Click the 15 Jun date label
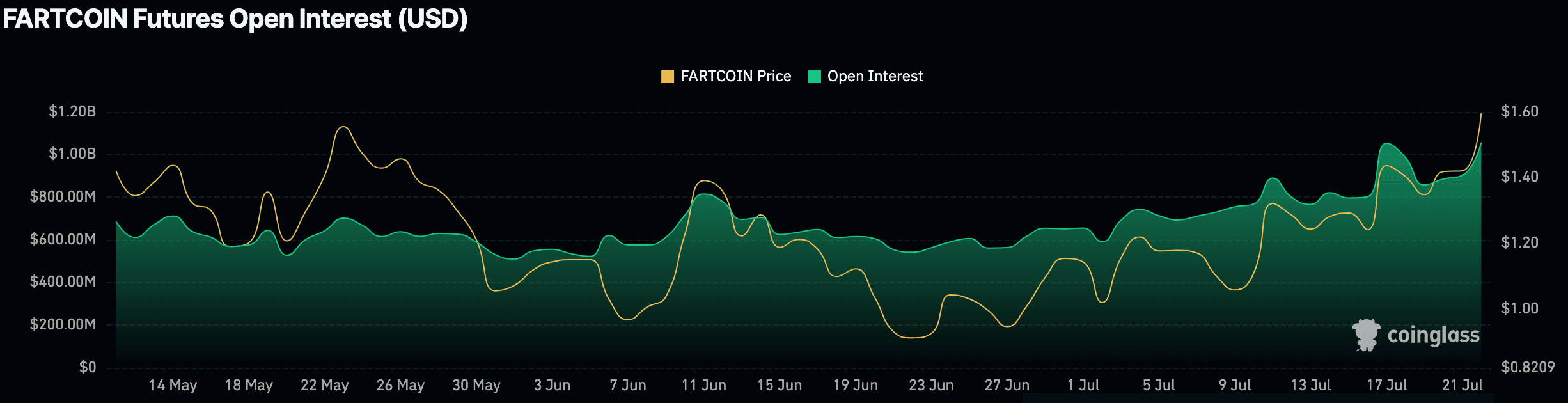1568x403 pixels. [x=780, y=385]
